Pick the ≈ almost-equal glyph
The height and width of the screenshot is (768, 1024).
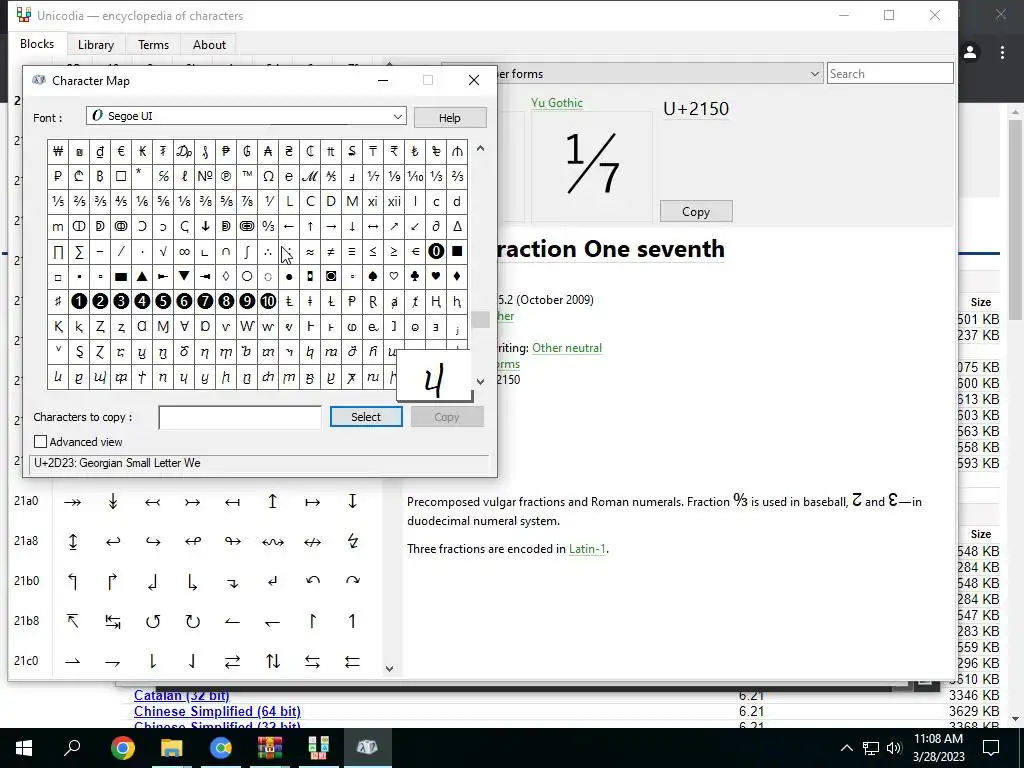pos(310,251)
